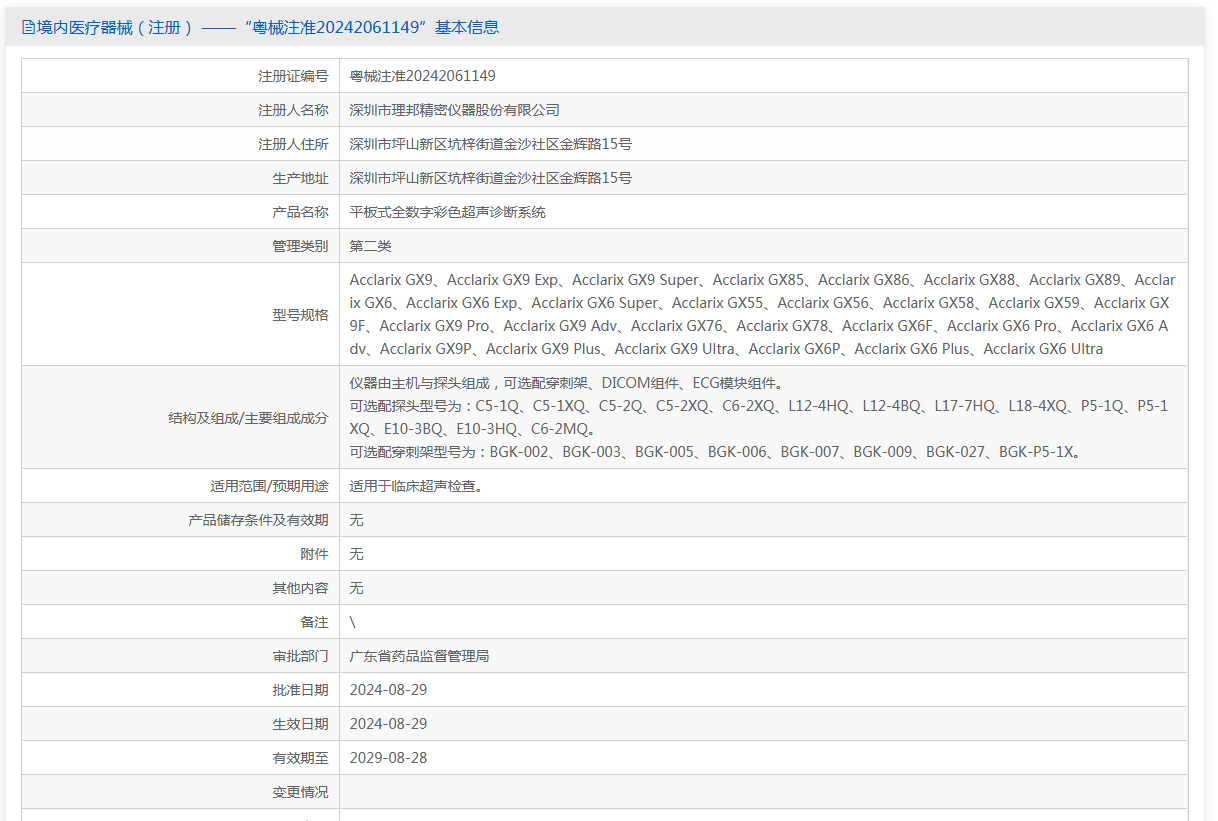Click the expiry date 2029-08-28

[388, 758]
